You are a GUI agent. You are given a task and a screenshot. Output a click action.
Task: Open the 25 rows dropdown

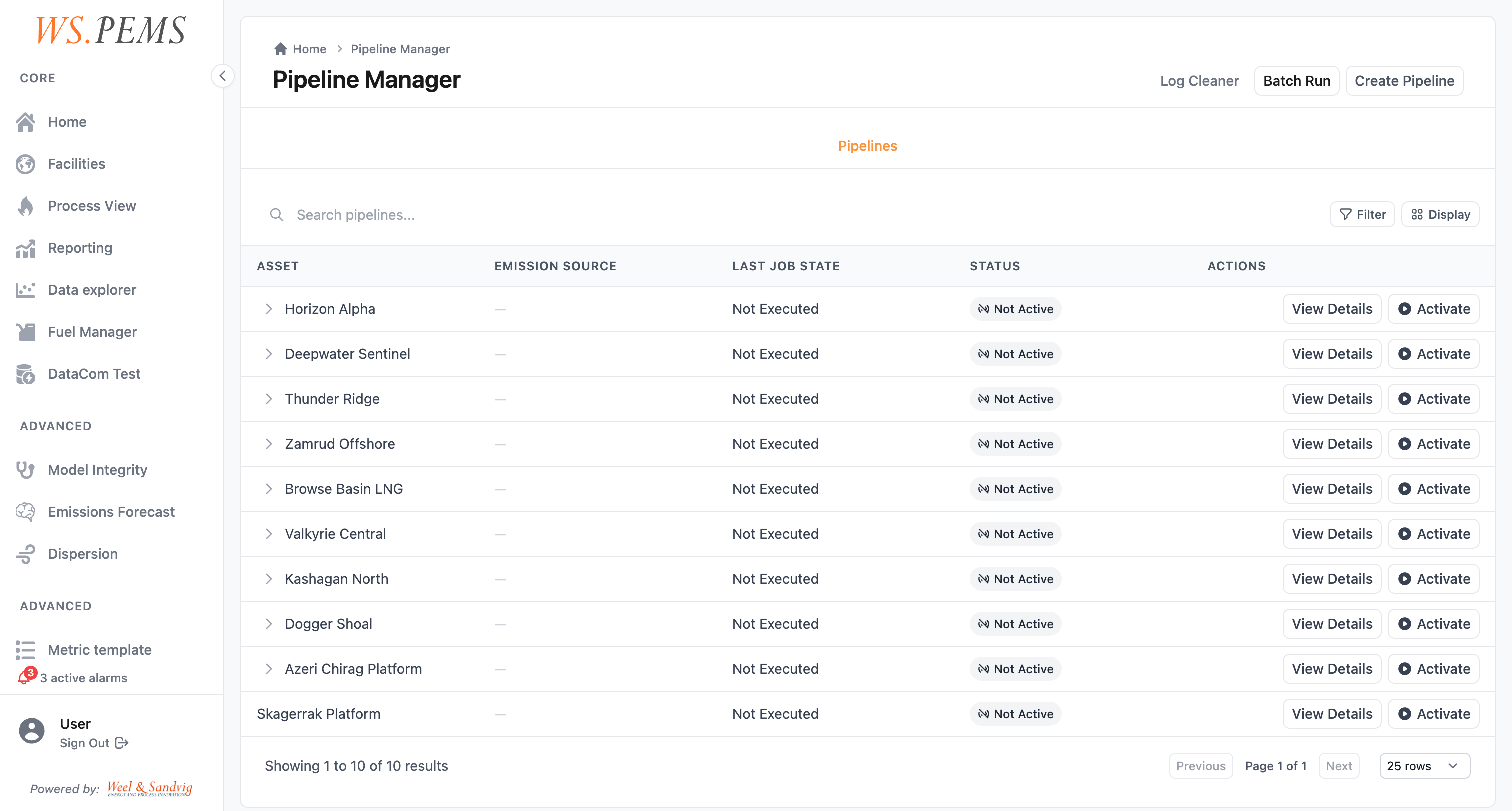pos(1424,766)
